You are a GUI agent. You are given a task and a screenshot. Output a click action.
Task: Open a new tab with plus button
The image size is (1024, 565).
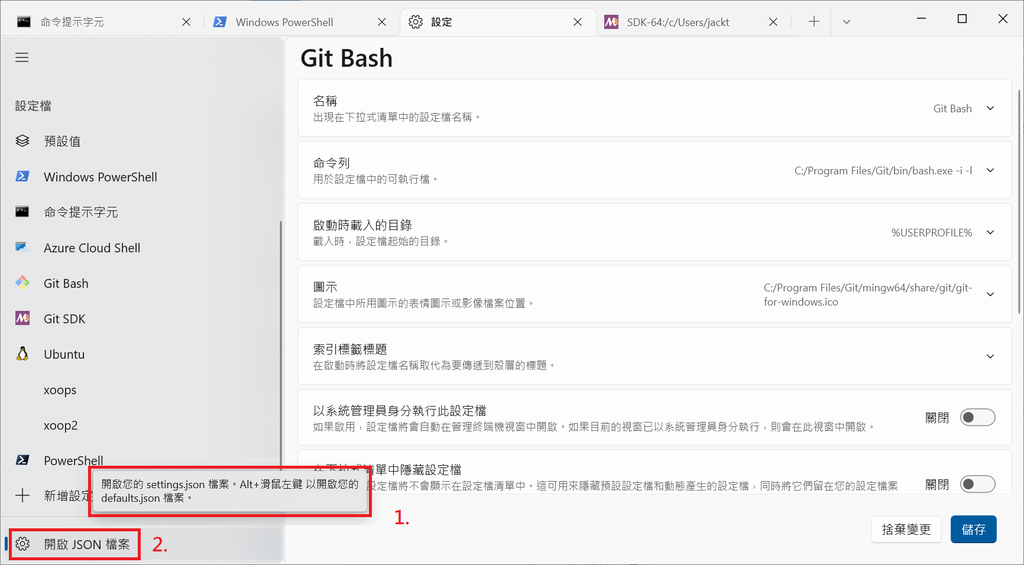pyautogui.click(x=814, y=22)
